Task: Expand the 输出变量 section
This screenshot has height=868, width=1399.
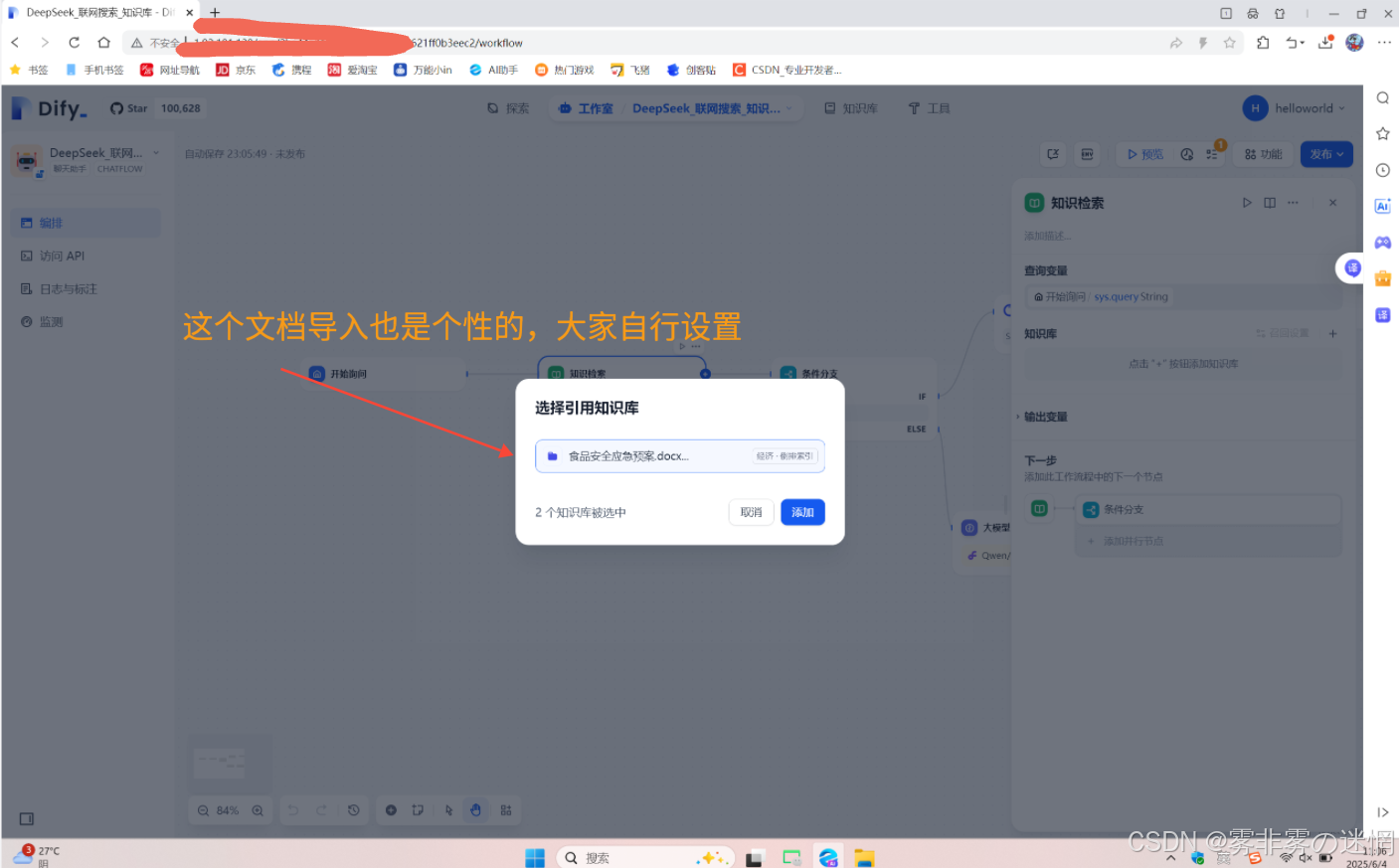Action: [x=1044, y=417]
